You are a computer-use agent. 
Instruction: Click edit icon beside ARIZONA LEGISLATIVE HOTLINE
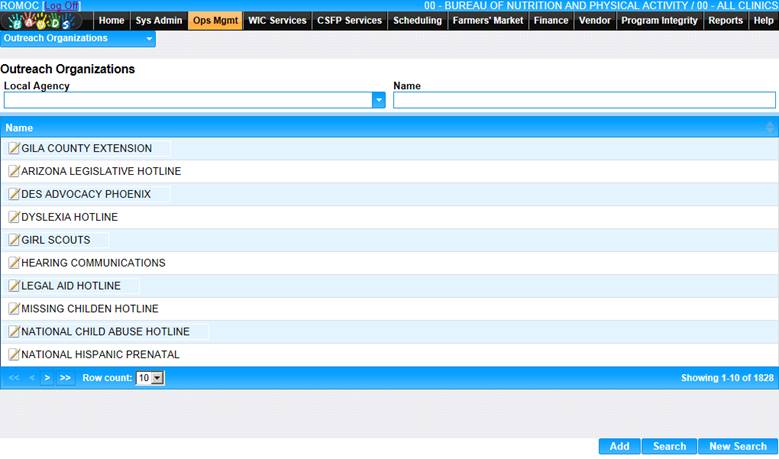14,172
